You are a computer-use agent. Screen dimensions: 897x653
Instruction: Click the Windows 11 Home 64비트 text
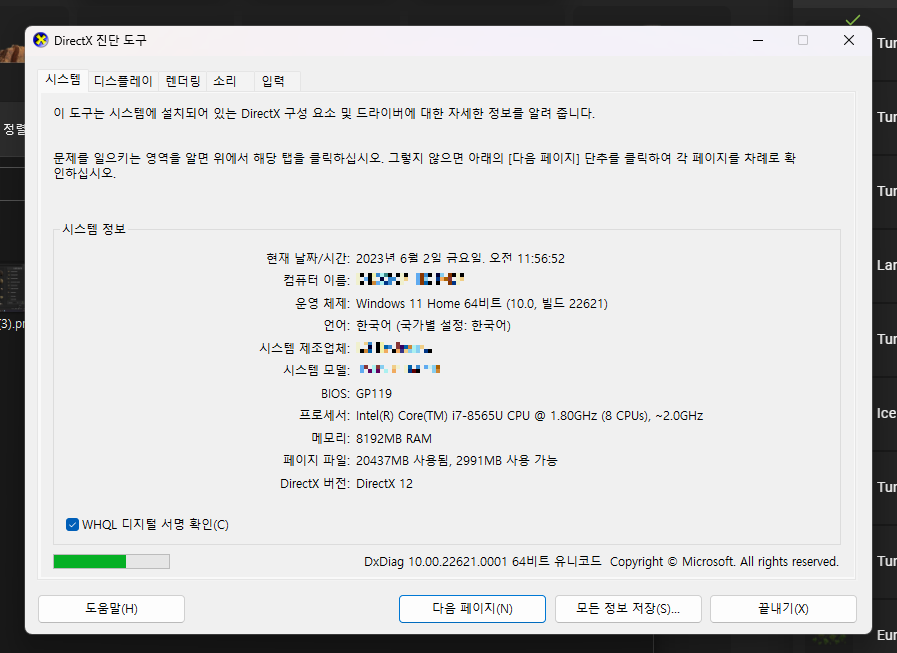coord(428,303)
